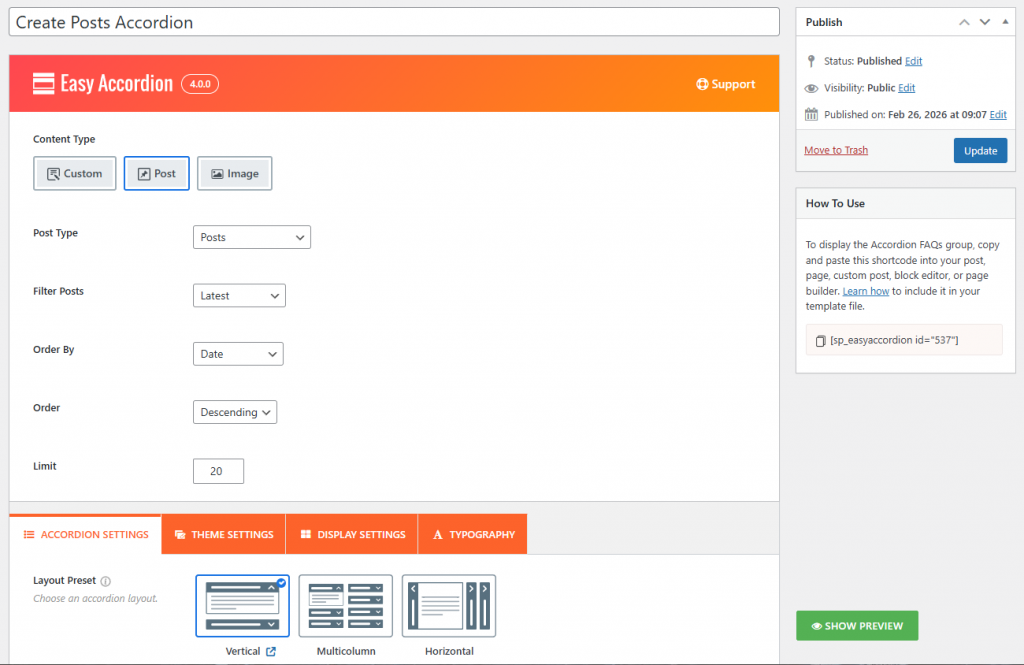The height and width of the screenshot is (665, 1024).
Task: Open the Order By dropdown
Action: [x=237, y=354]
